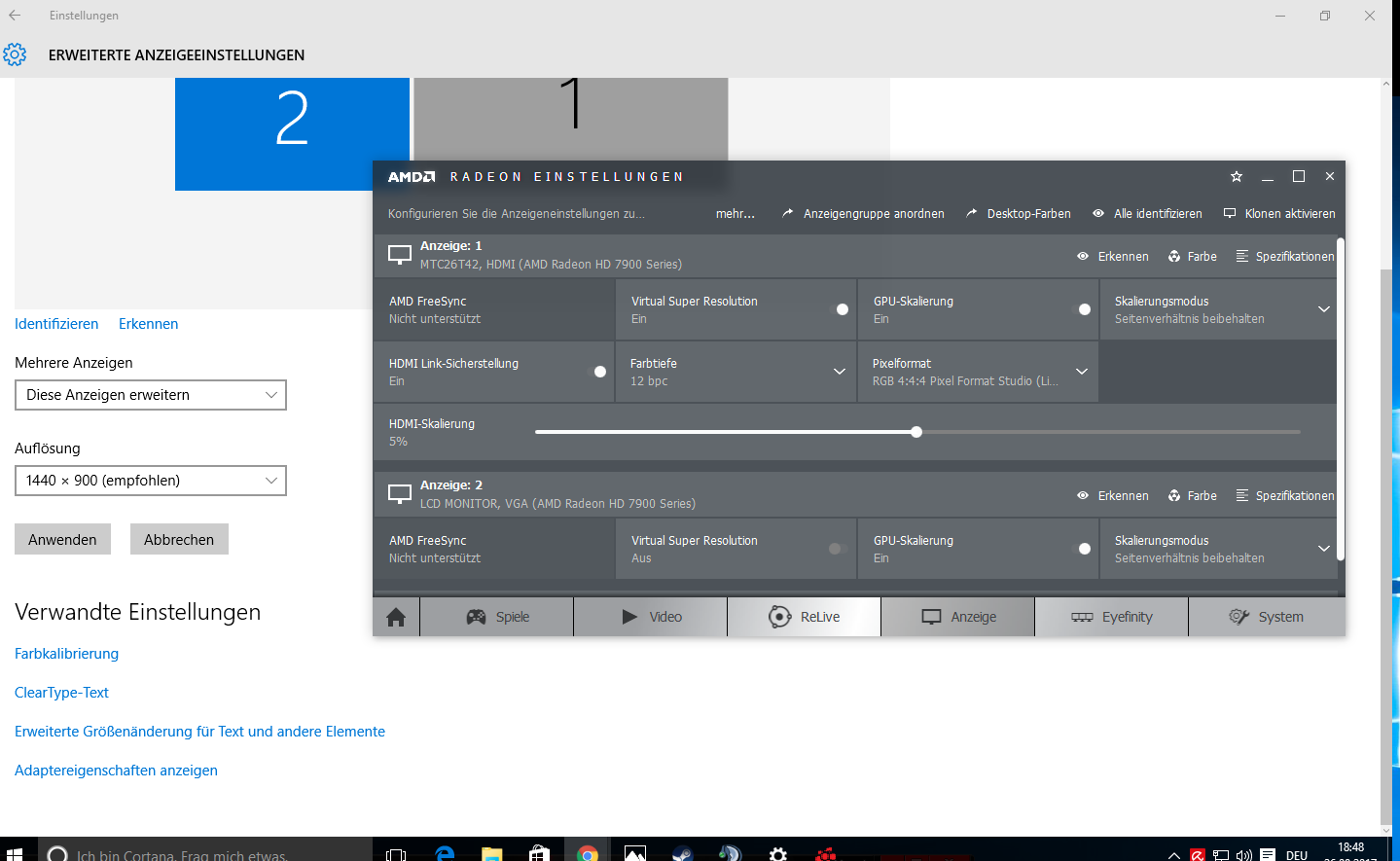1400x861 pixels.
Task: Click the mehr... link in Radeon
Action: tap(736, 213)
